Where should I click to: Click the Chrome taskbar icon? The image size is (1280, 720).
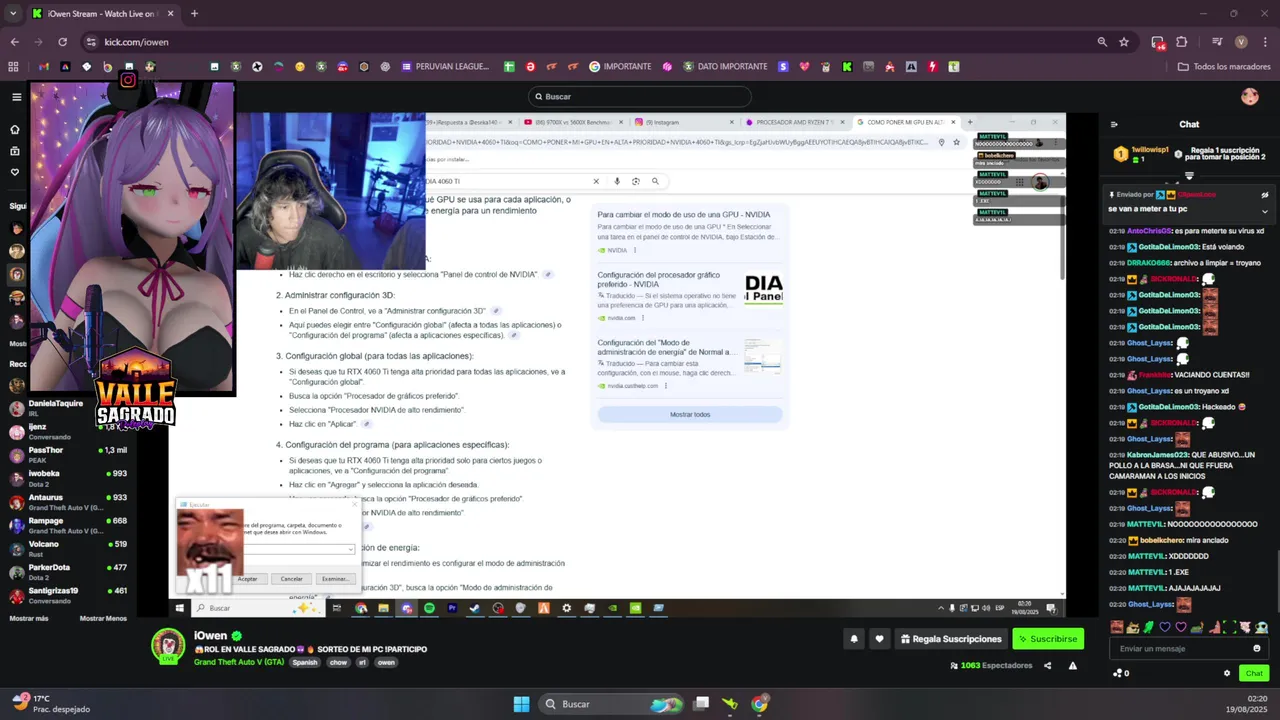click(759, 704)
